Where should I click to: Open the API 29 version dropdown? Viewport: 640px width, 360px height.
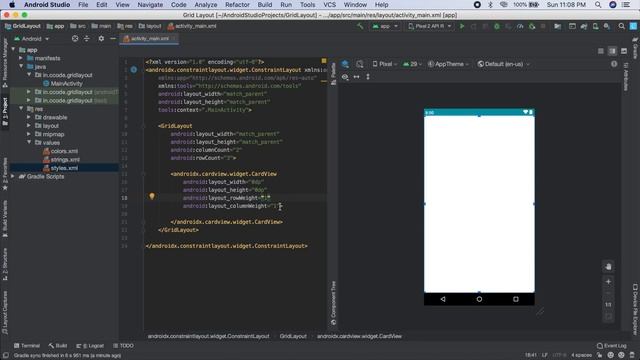(x=412, y=64)
